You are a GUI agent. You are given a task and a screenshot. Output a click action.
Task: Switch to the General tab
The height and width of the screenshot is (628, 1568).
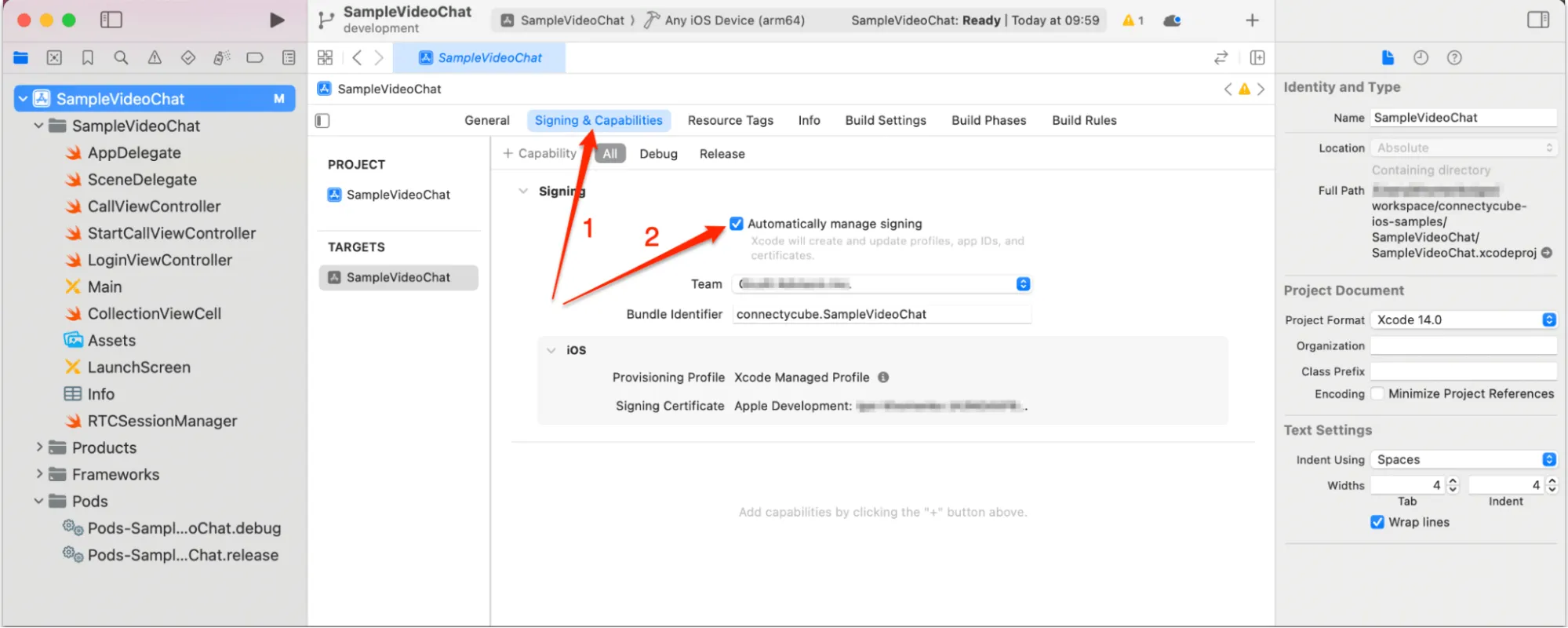[x=486, y=120]
